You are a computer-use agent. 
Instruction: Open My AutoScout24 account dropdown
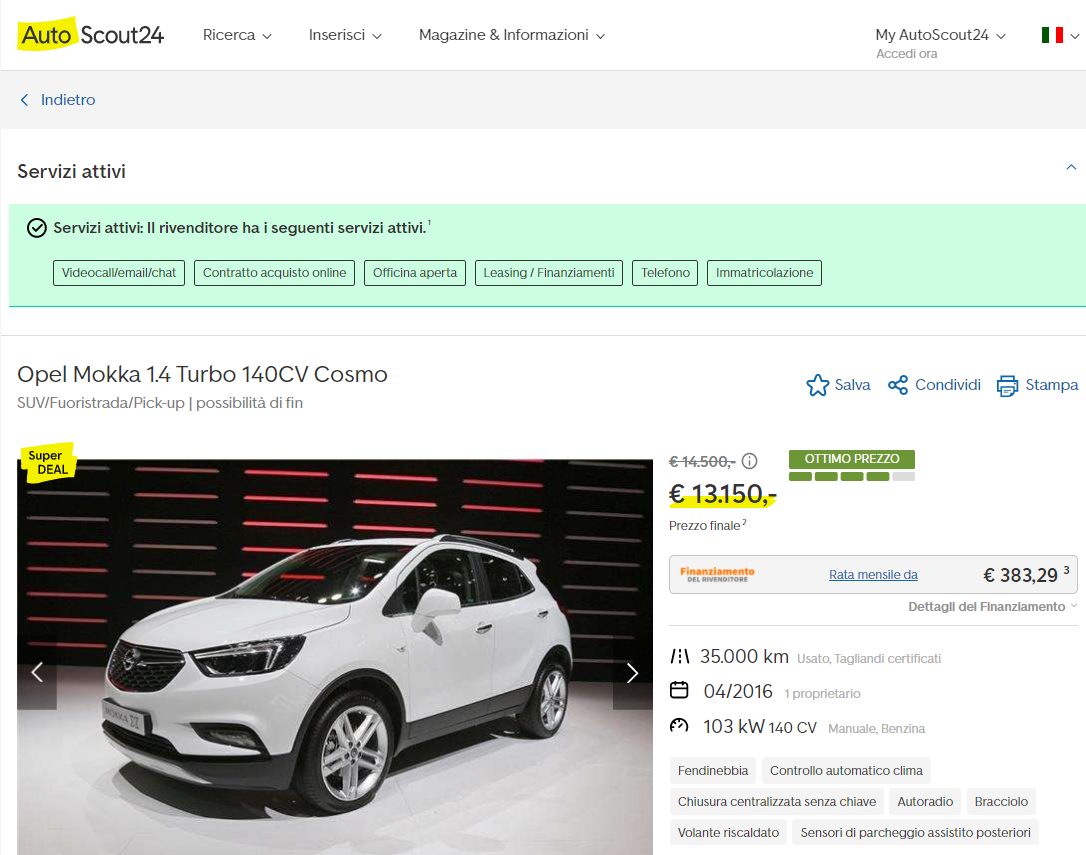coord(941,35)
